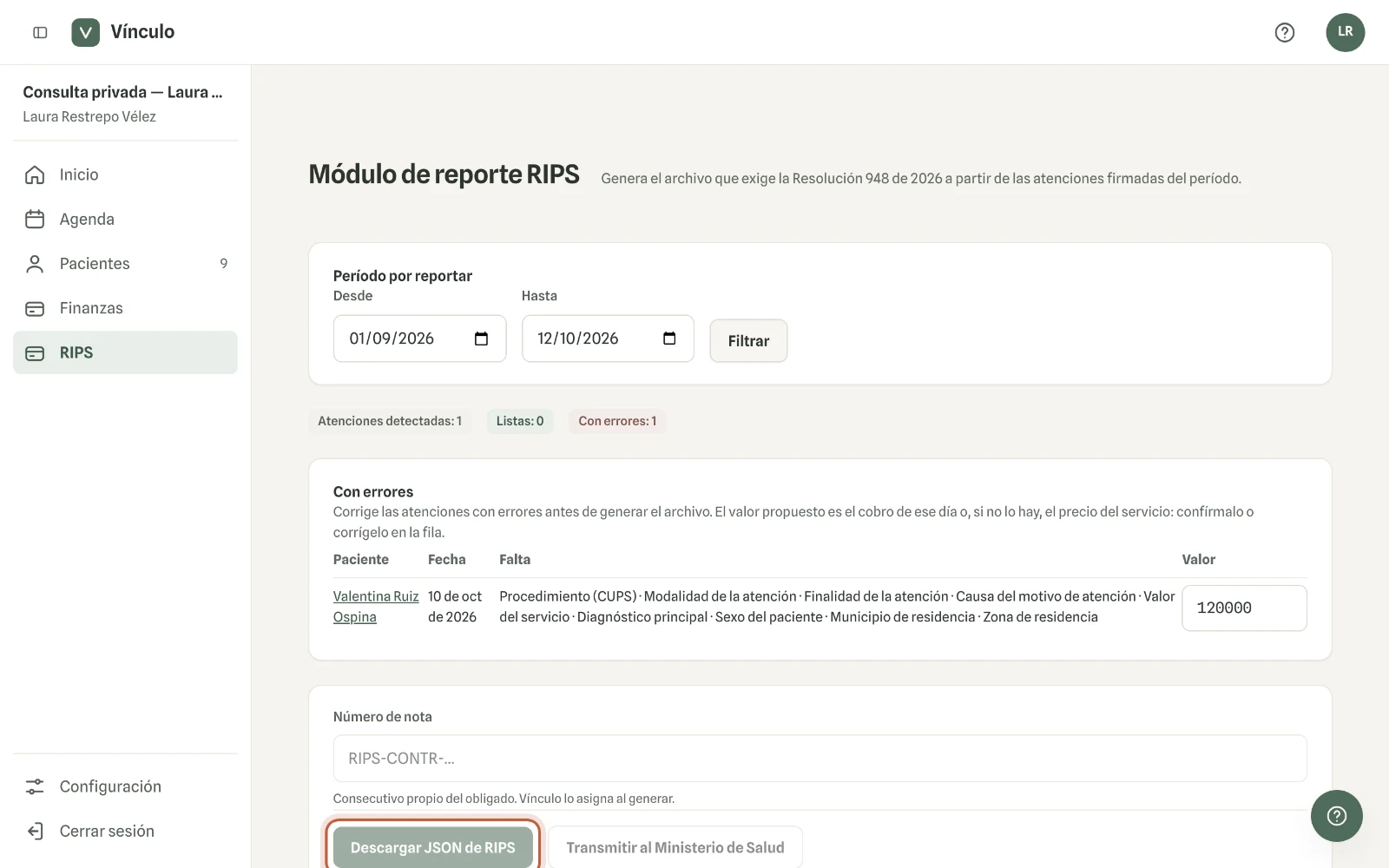Open the Agenda section
1389x868 pixels.
point(125,220)
